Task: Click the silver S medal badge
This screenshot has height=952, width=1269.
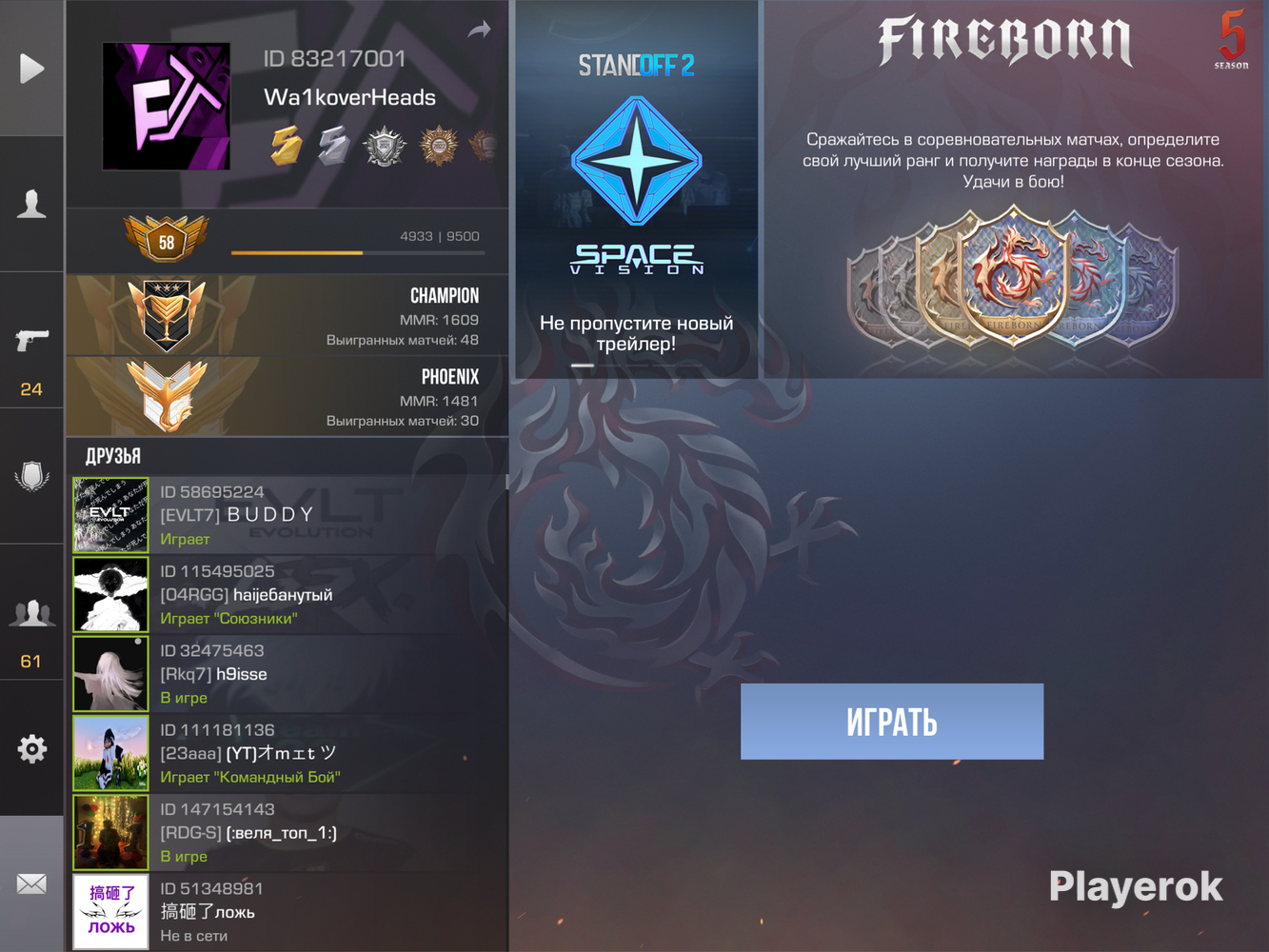Action: click(x=334, y=146)
